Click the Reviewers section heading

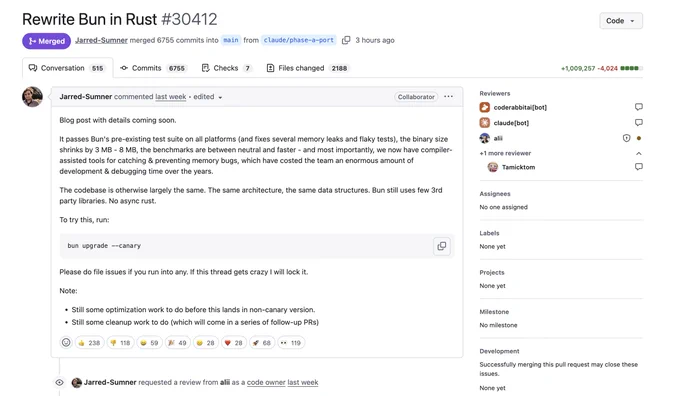point(495,93)
